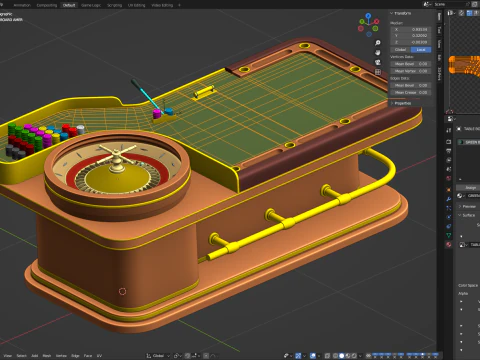The height and width of the screenshot is (360, 480).
Task: Click the pan hand viewport icon
Action: click(x=378, y=53)
